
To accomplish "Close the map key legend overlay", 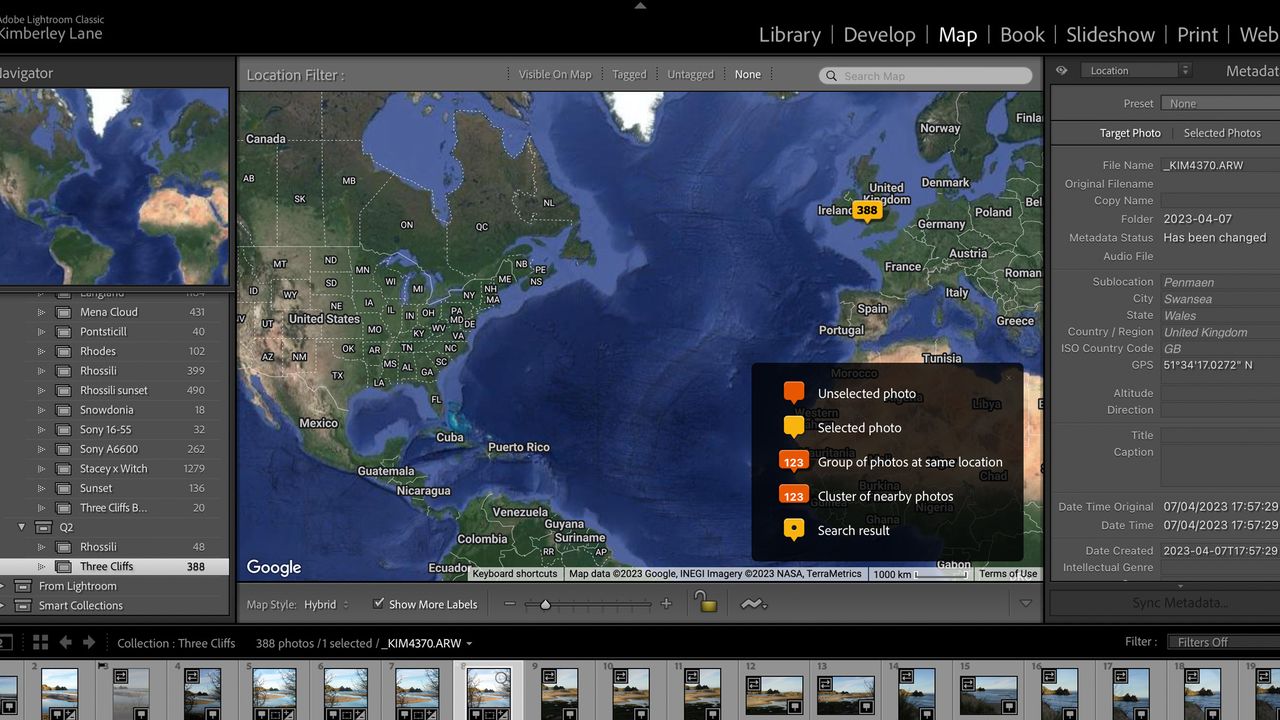I will 1008,377.
